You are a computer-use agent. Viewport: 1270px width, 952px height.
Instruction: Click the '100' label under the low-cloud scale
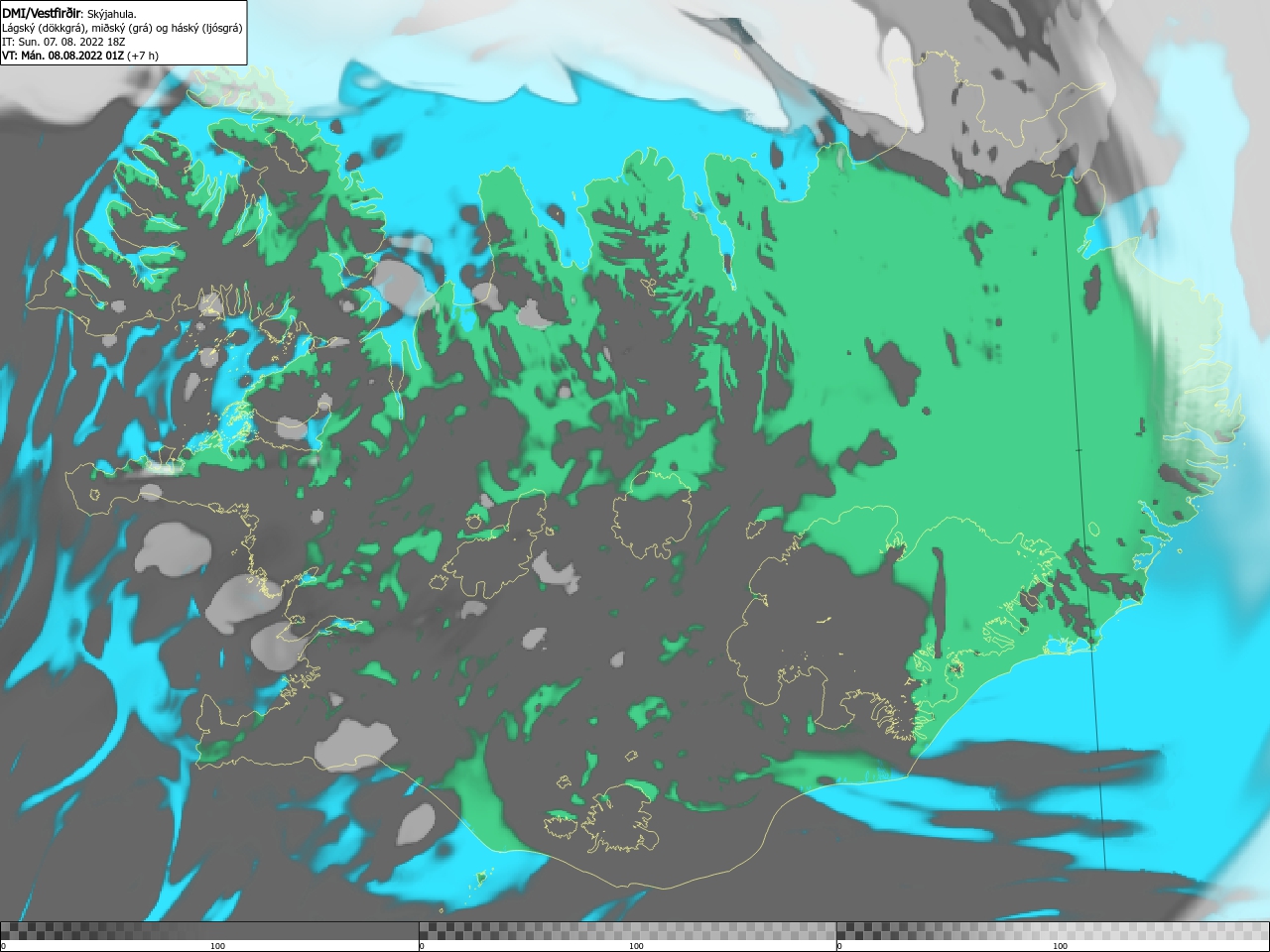(217, 946)
